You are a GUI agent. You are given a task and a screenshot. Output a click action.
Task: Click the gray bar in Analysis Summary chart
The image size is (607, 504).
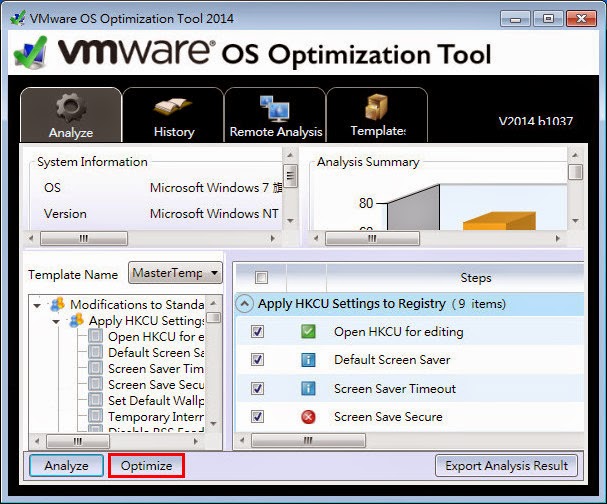(x=413, y=209)
